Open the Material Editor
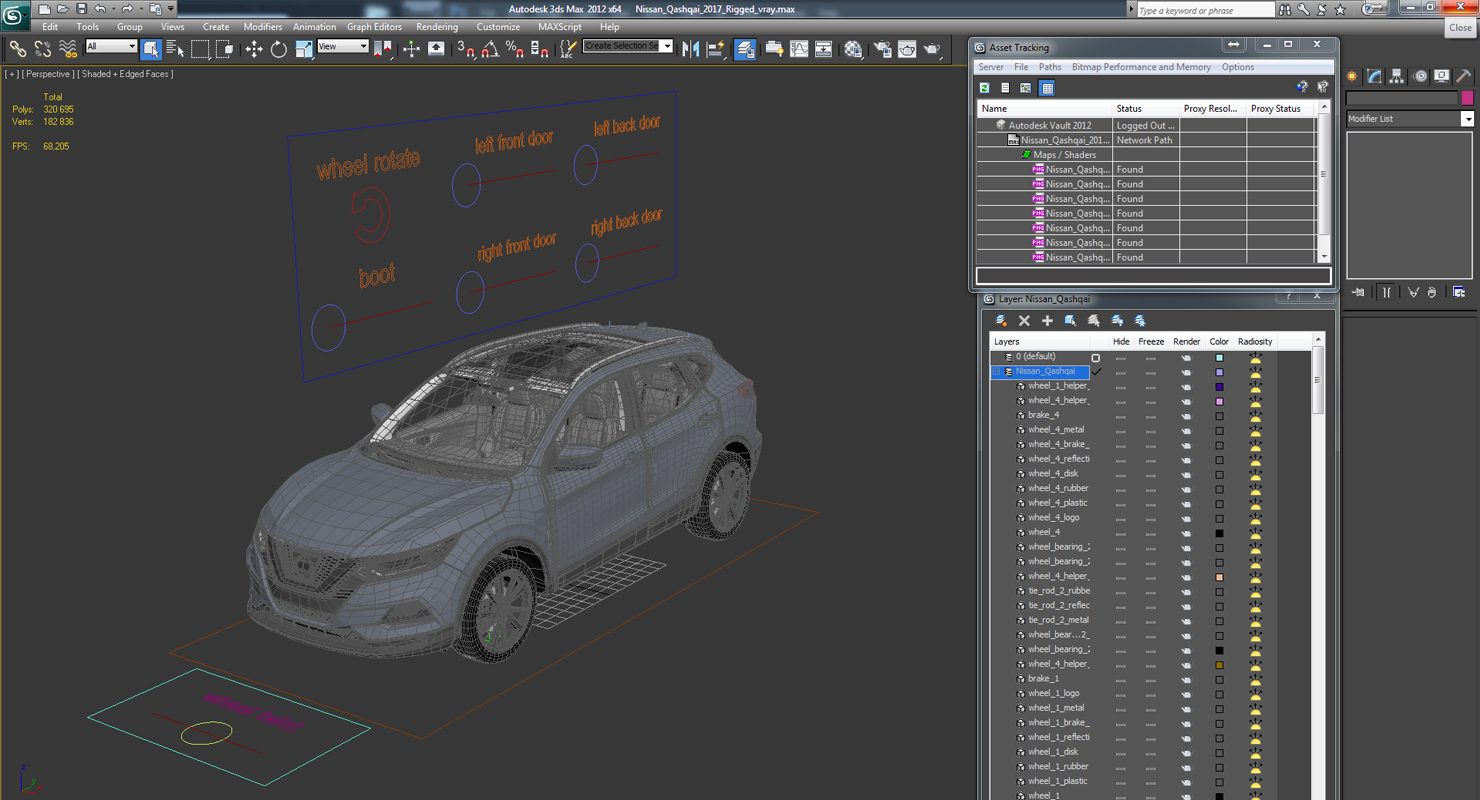 tap(853, 48)
